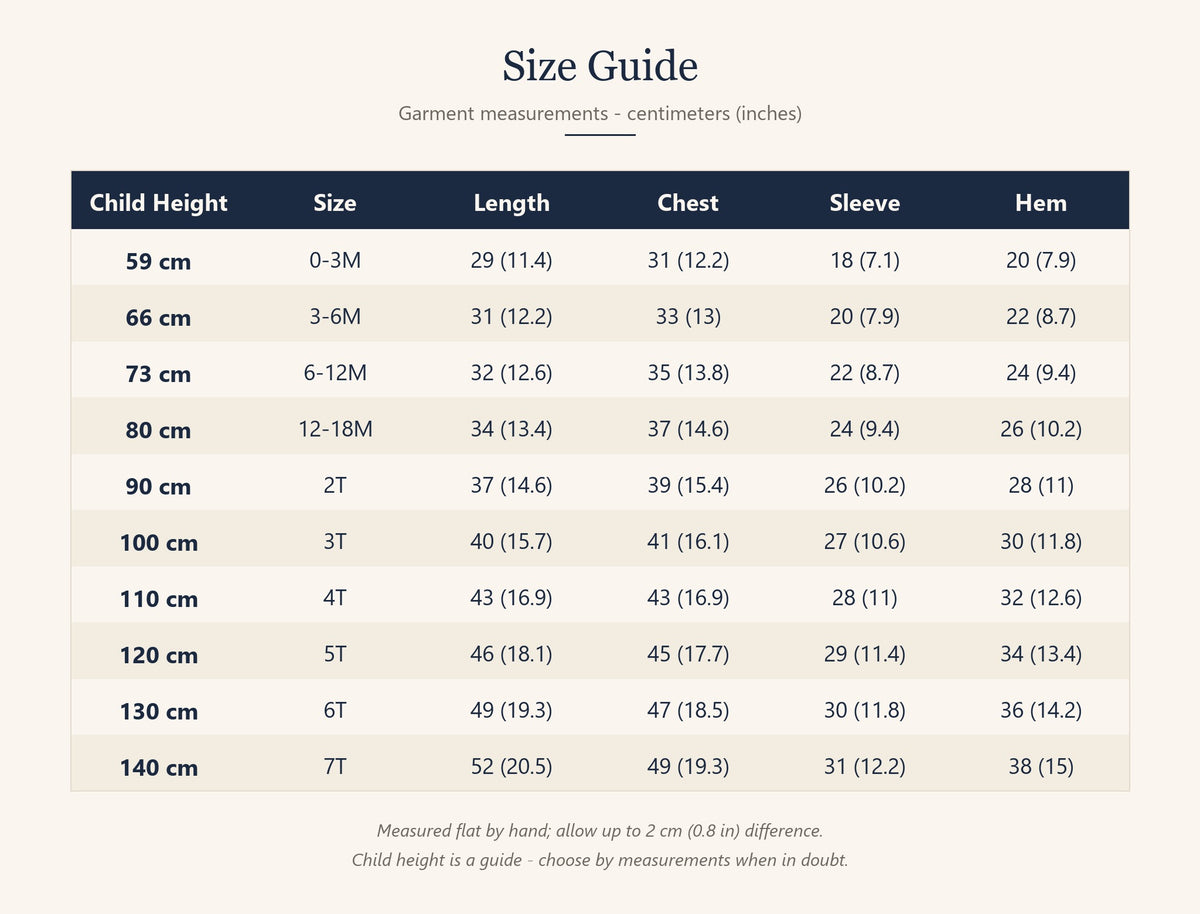
Task: Click Length value 31 (12.2) in 3-6M row
Action: pos(511,316)
